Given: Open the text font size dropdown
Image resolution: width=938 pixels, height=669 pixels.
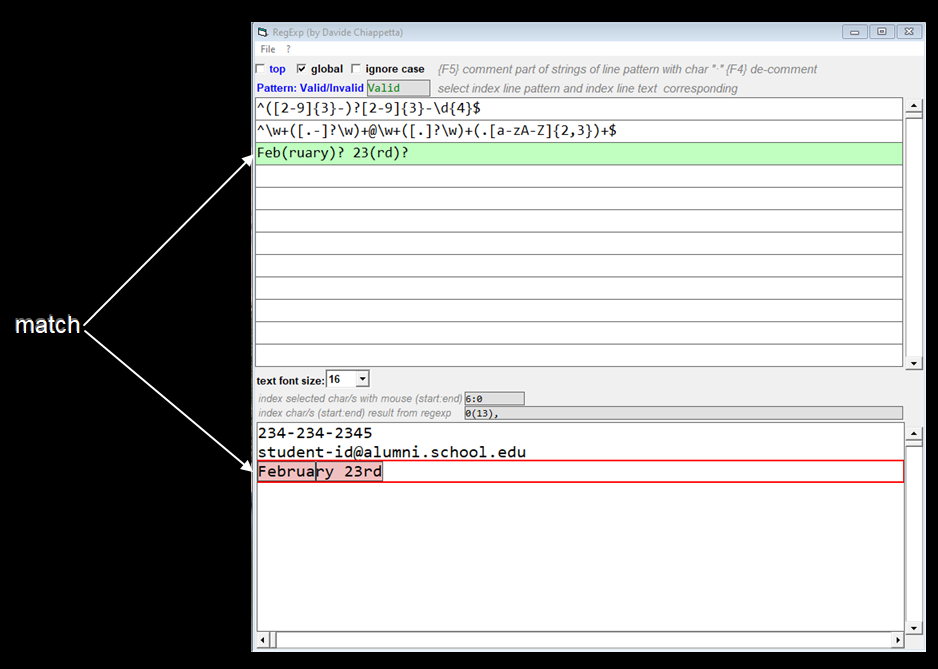Looking at the screenshot, I should click(x=363, y=379).
